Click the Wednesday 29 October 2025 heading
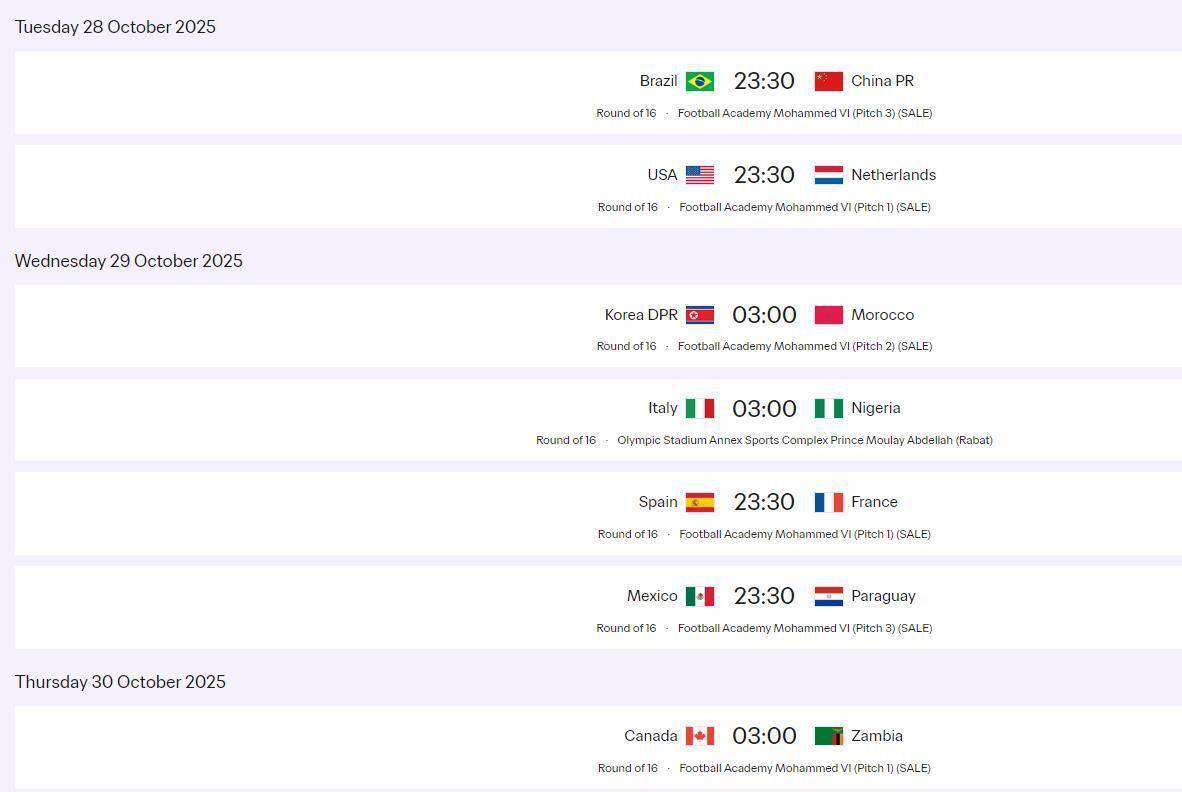Screen dimensions: 1182x792 (x=128, y=261)
